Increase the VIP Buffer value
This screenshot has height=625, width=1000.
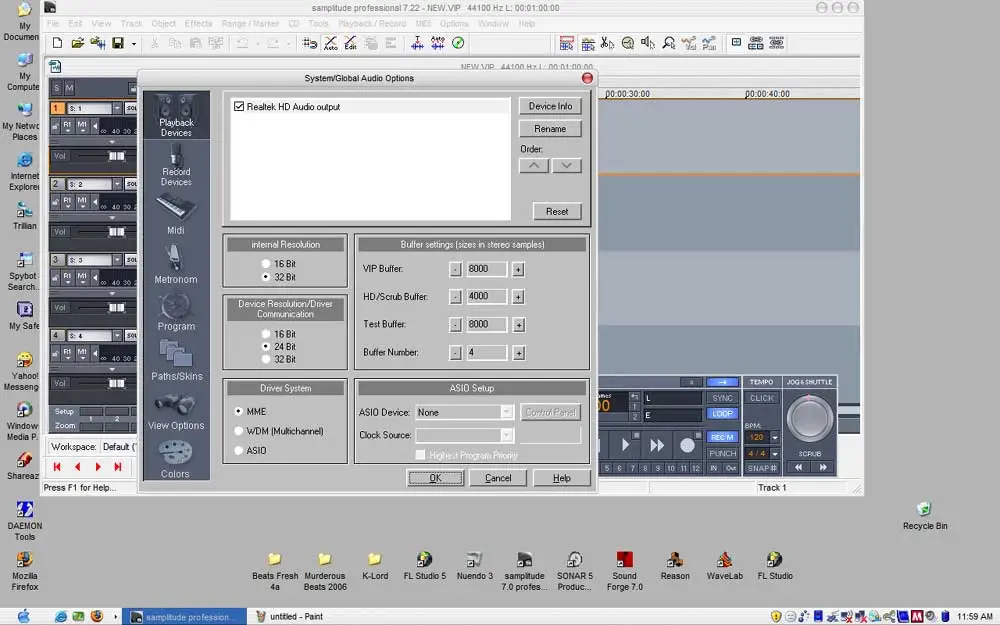point(518,270)
